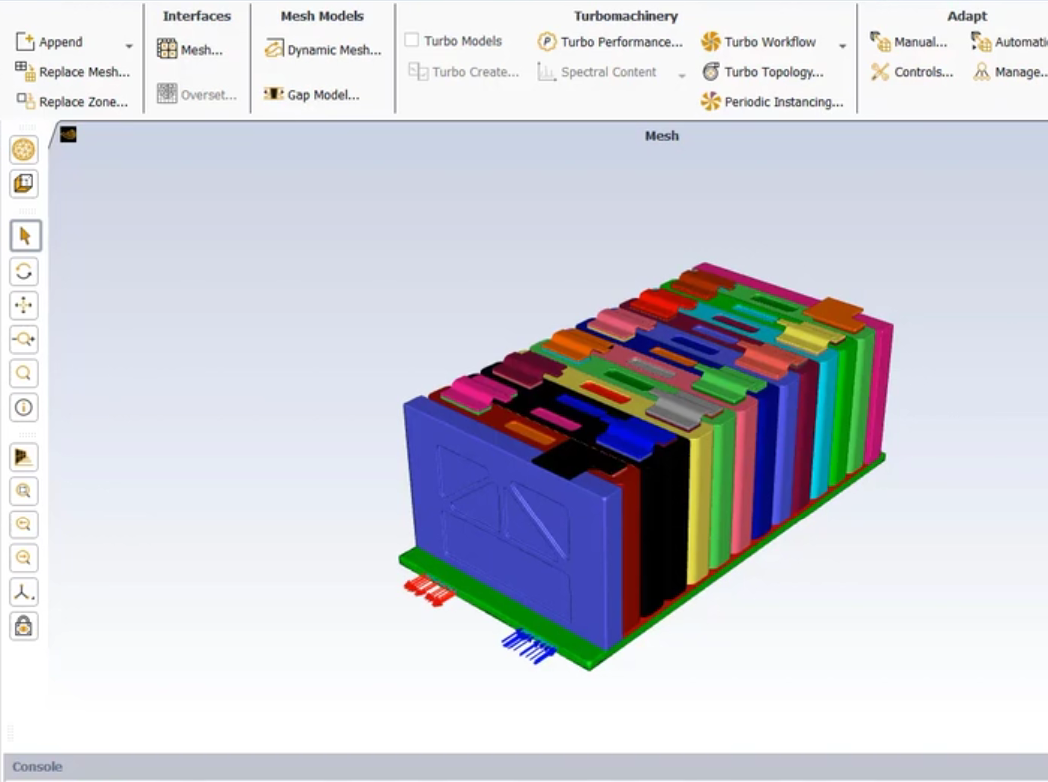1048x782 pixels.
Task: Select the zoom in/out tool
Action: click(24, 340)
